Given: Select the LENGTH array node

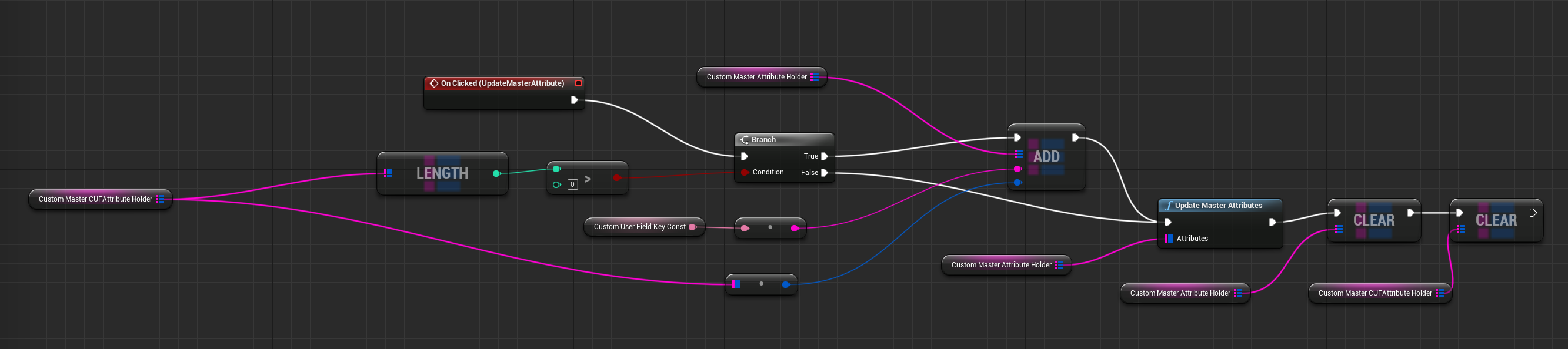Looking at the screenshot, I should coord(442,173).
